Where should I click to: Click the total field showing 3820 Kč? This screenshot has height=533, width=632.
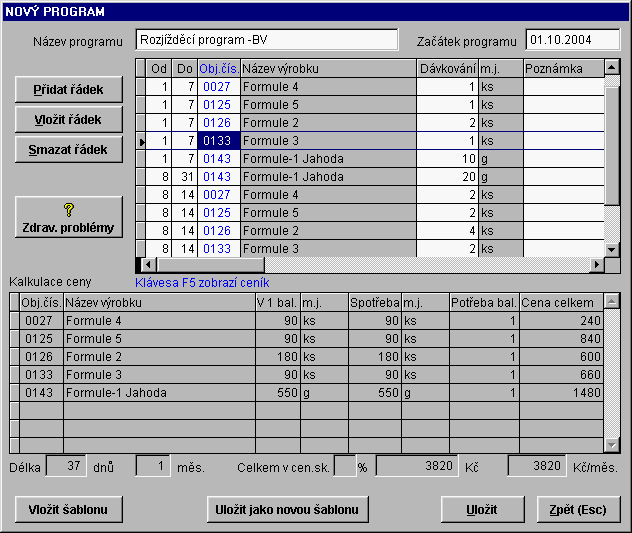417,466
